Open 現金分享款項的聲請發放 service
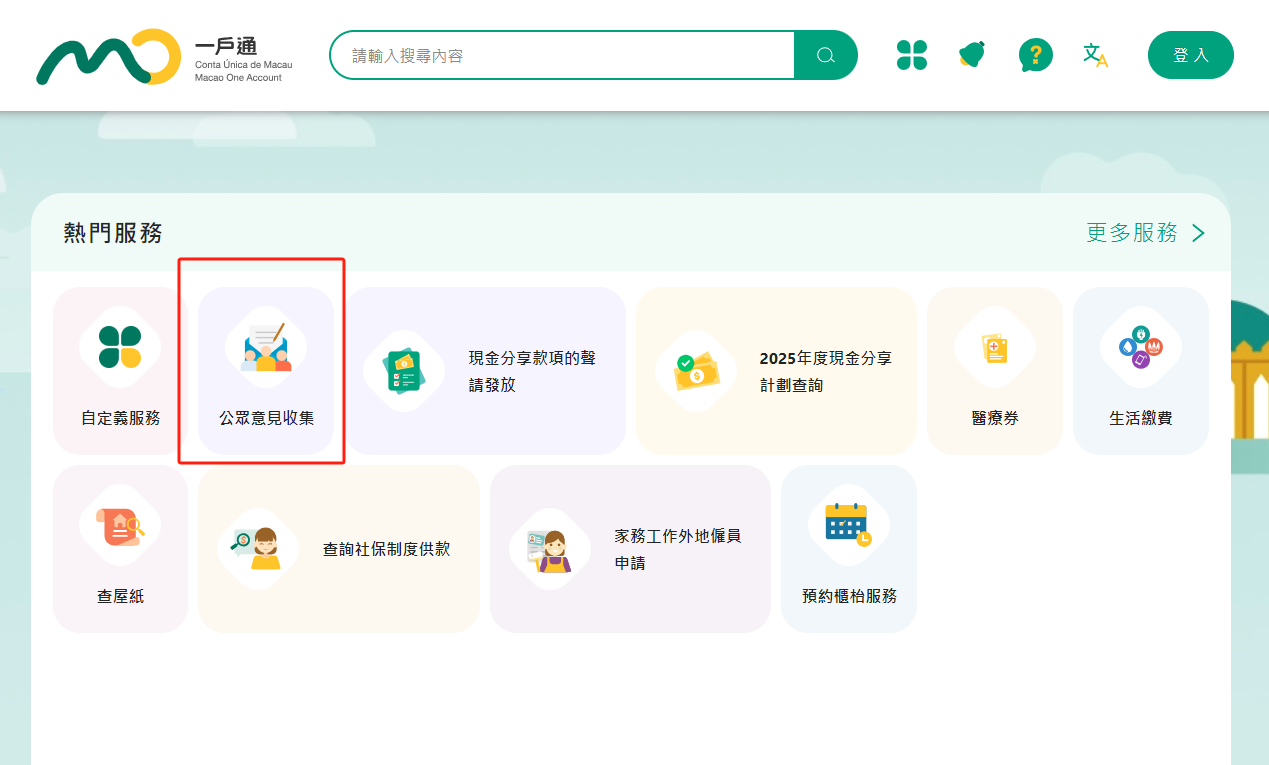 (486, 371)
